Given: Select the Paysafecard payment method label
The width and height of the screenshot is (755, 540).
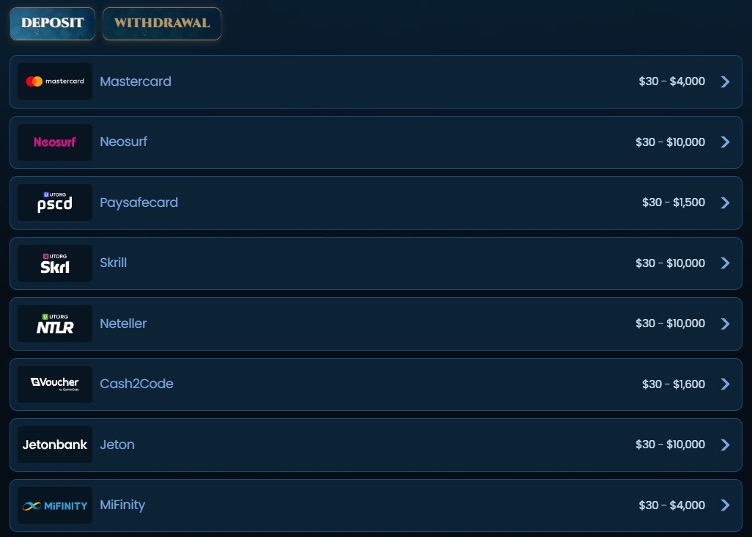Looking at the screenshot, I should tap(139, 203).
